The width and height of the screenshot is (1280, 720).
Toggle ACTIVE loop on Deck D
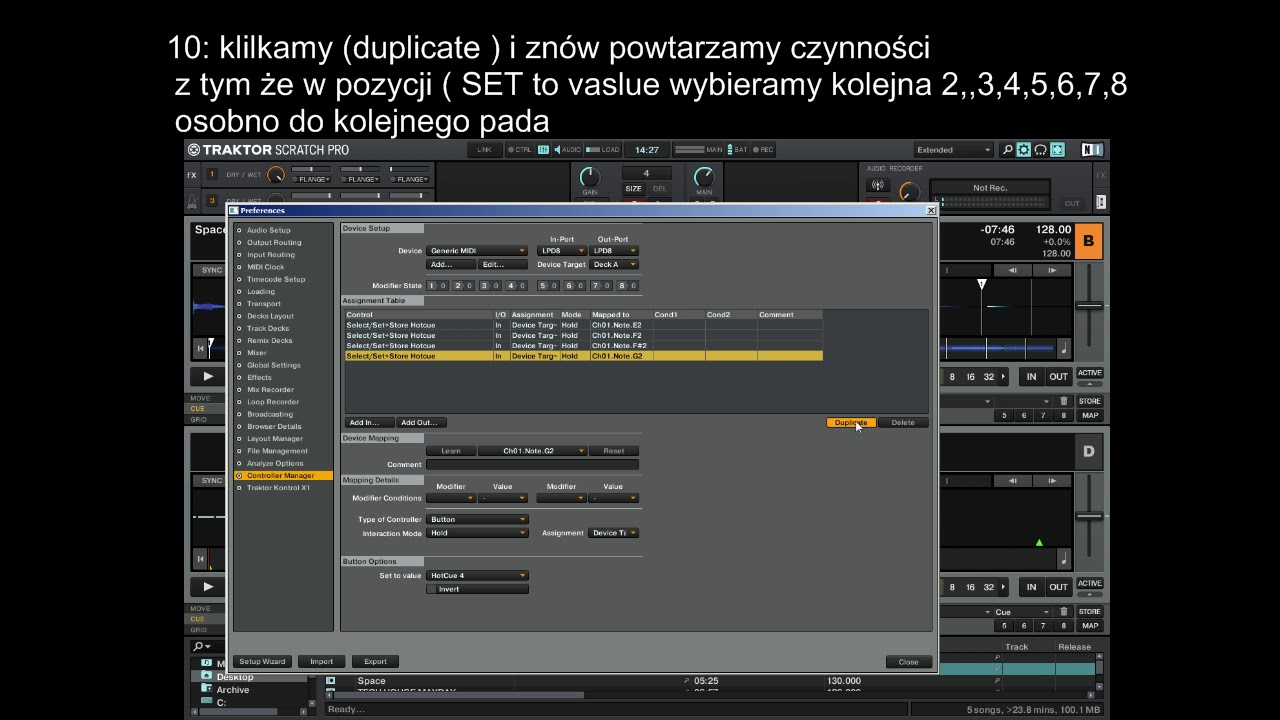click(1089, 584)
